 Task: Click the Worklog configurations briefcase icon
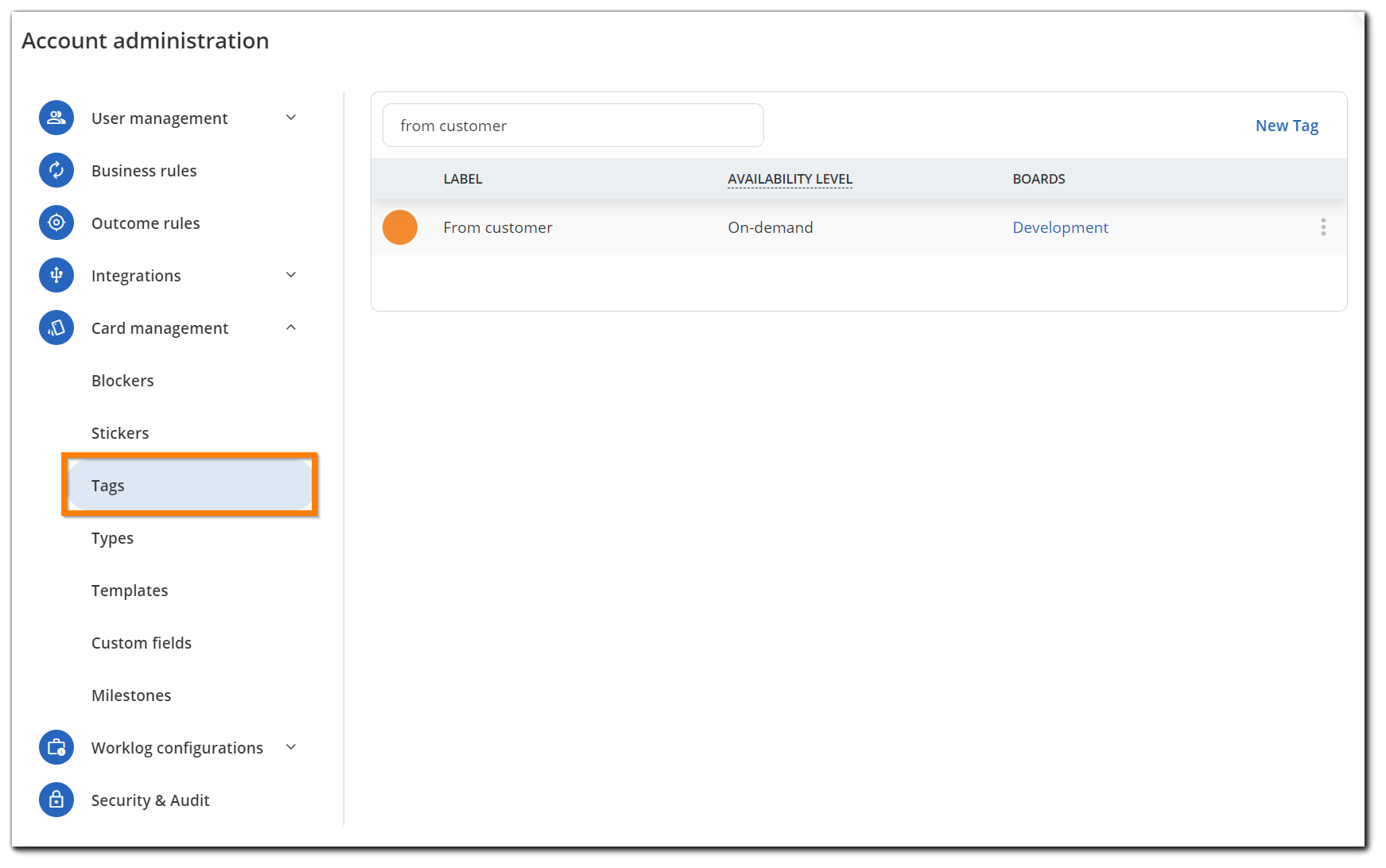click(x=56, y=747)
